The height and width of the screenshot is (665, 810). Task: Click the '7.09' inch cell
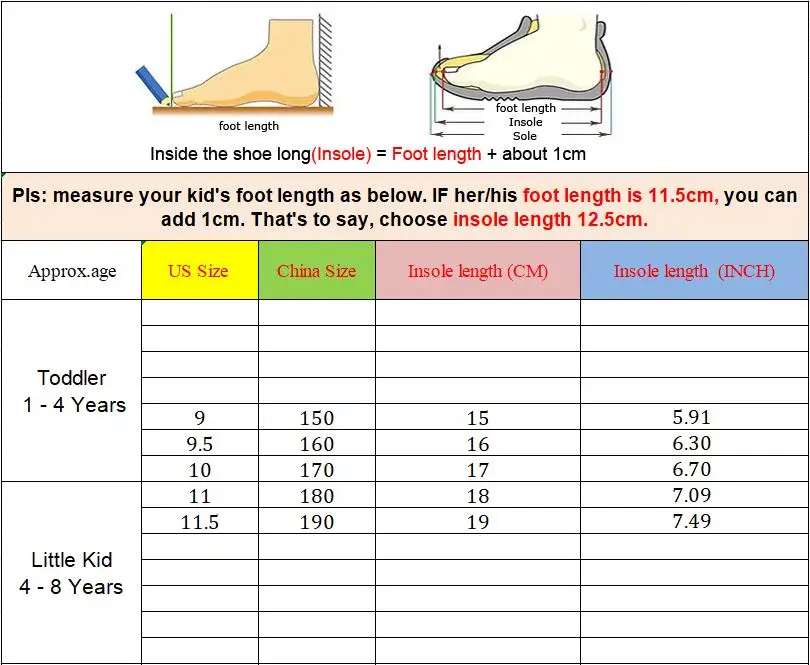pos(694,495)
